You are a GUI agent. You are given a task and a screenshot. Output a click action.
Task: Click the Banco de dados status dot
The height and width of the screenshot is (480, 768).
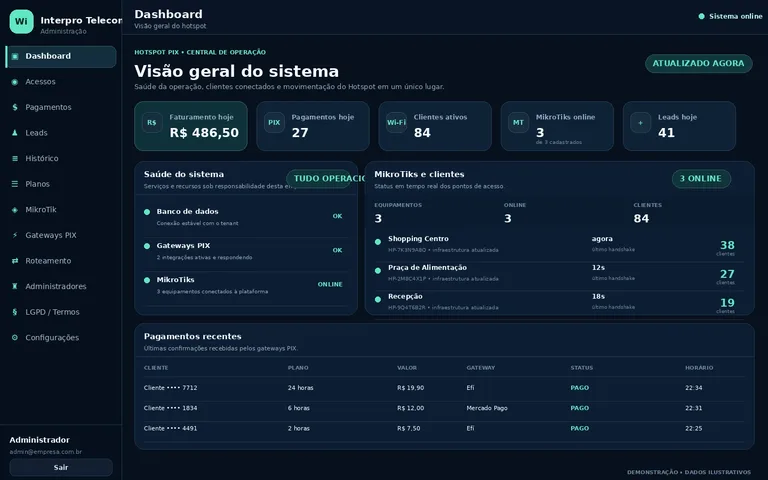click(147, 212)
